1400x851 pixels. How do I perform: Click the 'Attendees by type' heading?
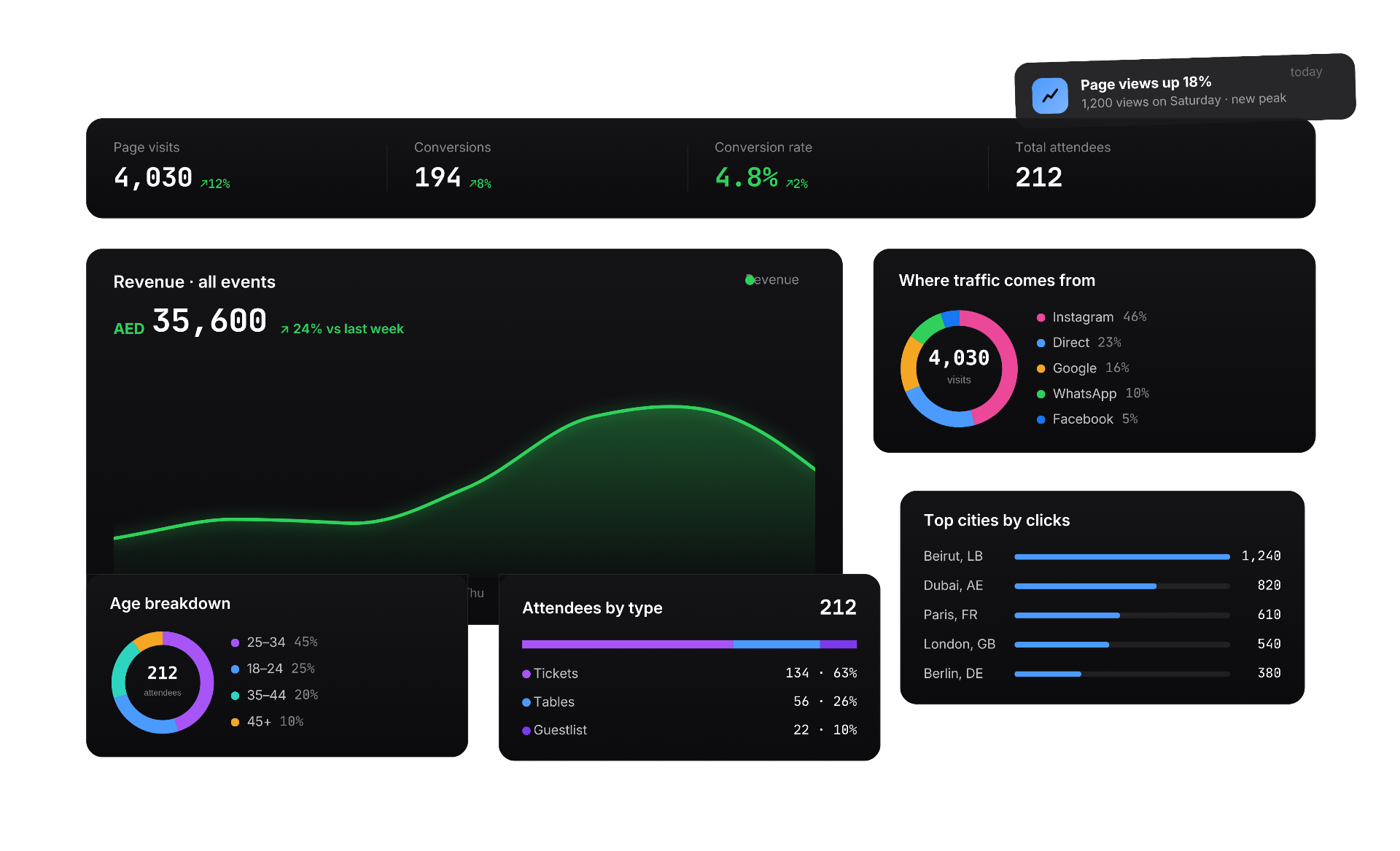[592, 608]
